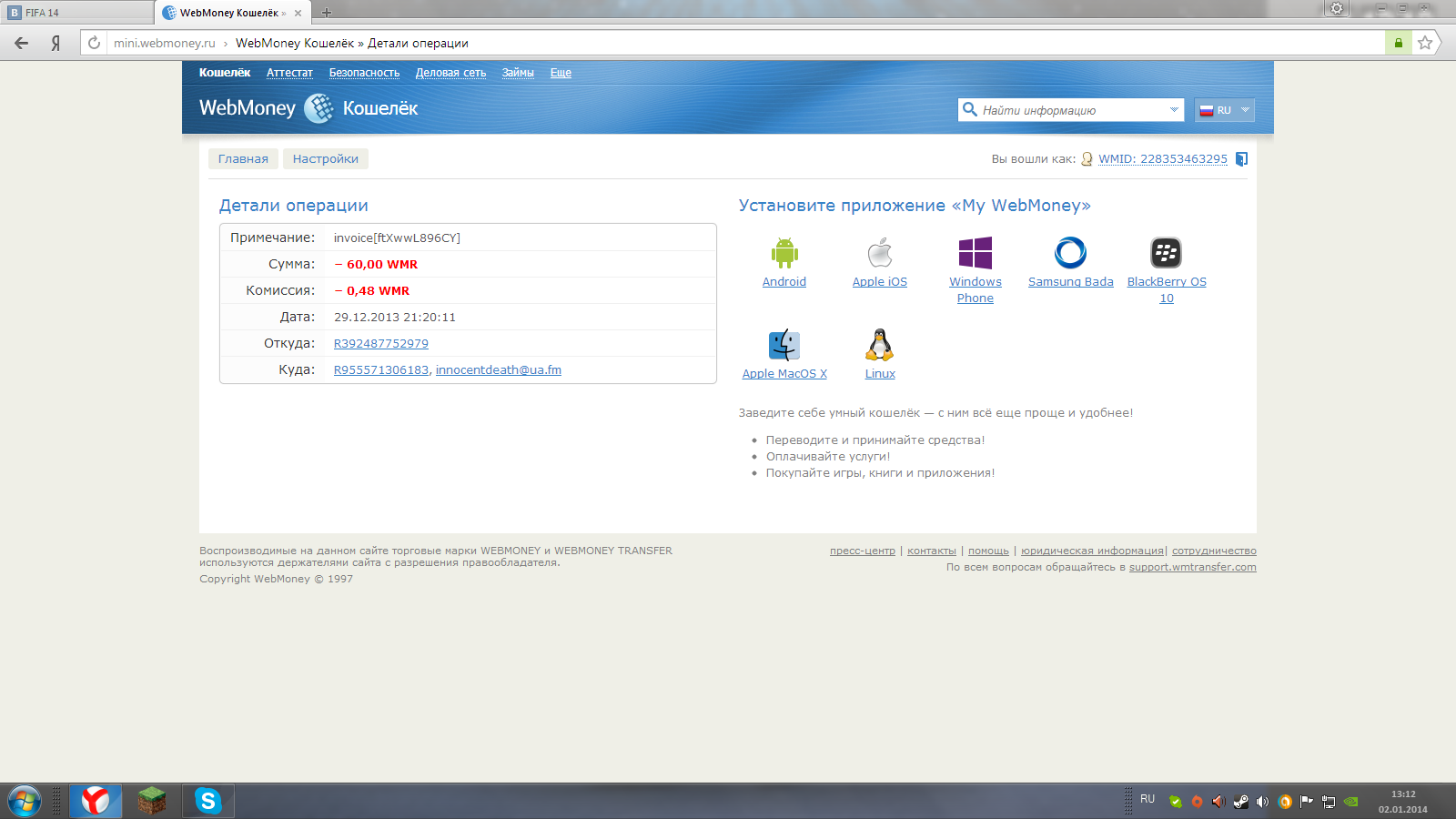Select the Займы menu item
Viewport: 1456px width, 819px height.
518,73
